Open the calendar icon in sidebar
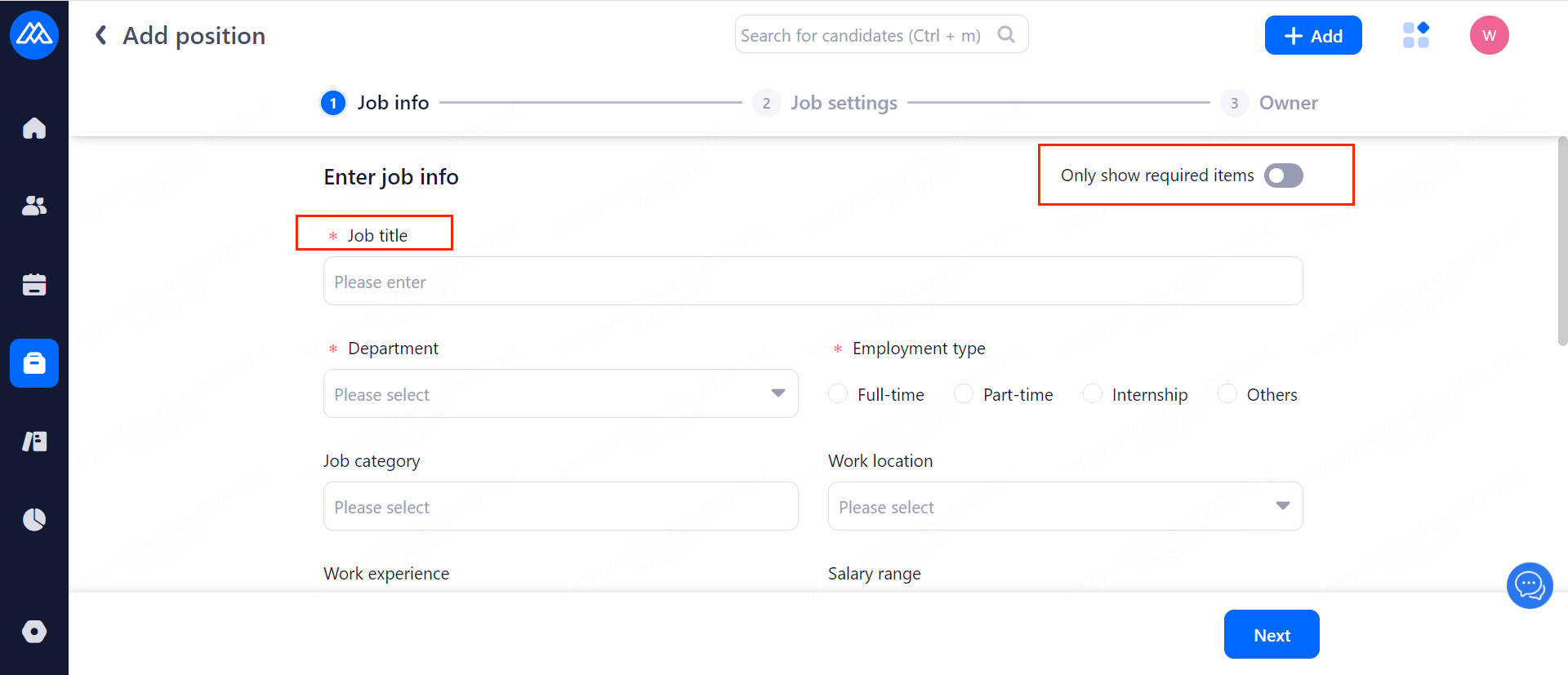Viewport: 1568px width, 675px height. (x=34, y=284)
